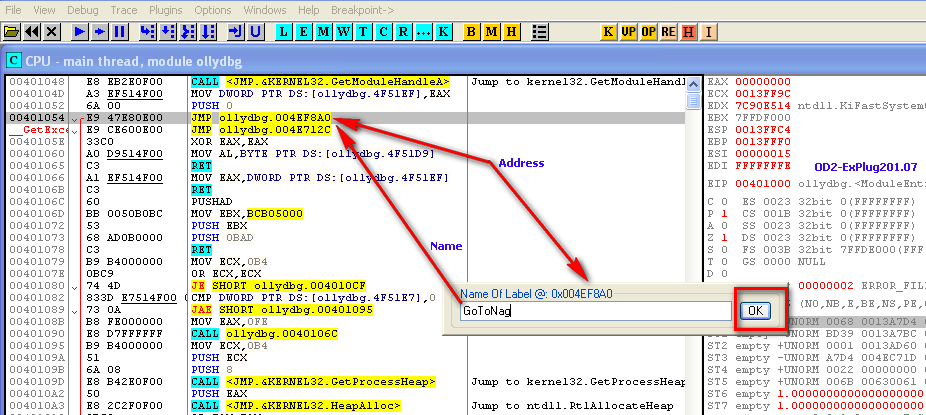Image resolution: width=926 pixels, height=415 pixels.
Task: Open call stack with cyan K icon
Action: [x=444, y=32]
